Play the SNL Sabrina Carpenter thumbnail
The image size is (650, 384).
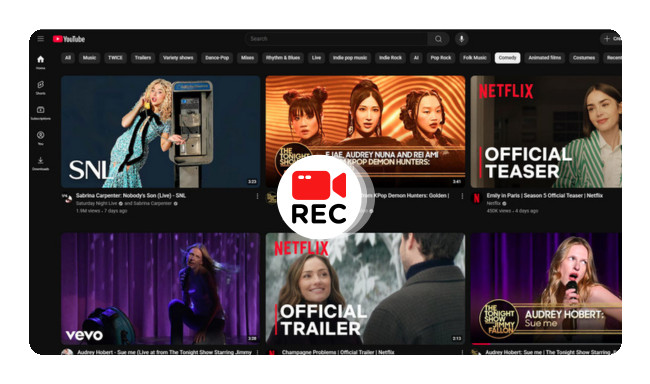160,131
